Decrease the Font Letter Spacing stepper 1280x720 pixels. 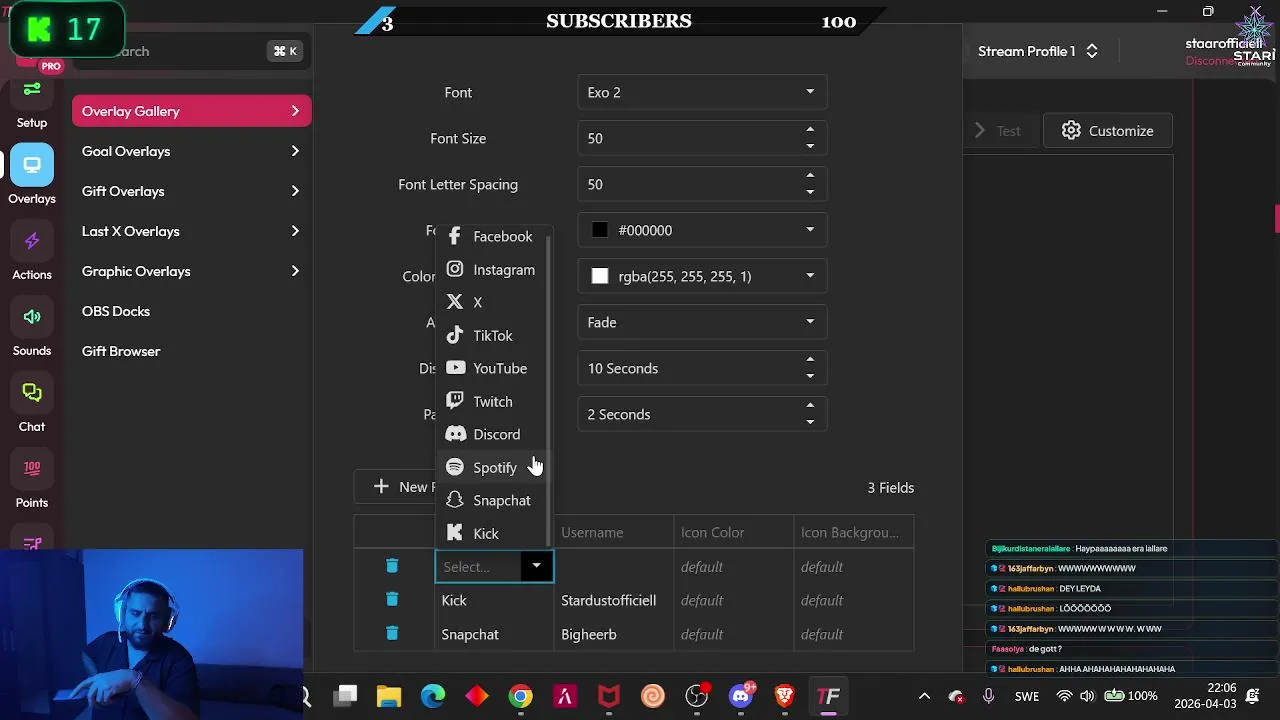click(810, 192)
